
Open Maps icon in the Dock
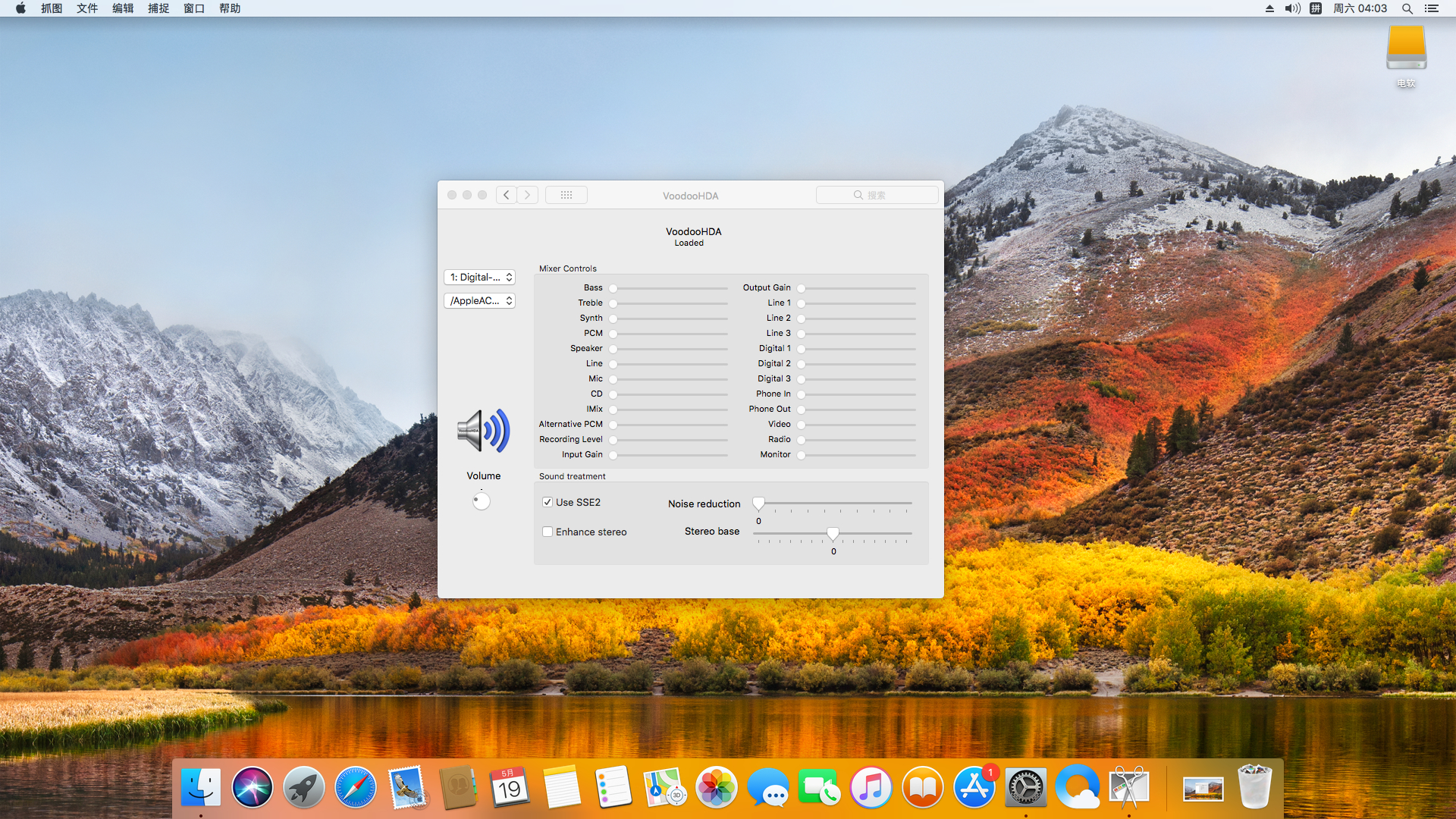pyautogui.click(x=665, y=787)
